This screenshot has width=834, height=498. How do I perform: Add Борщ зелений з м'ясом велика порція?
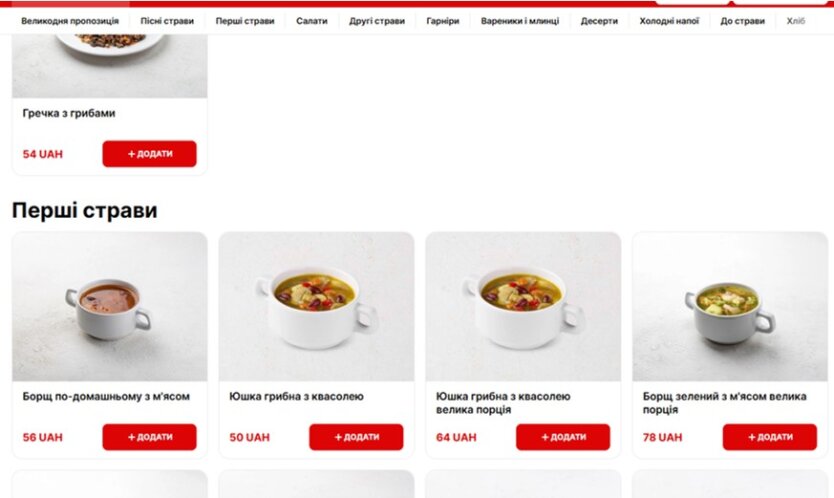click(x=770, y=437)
